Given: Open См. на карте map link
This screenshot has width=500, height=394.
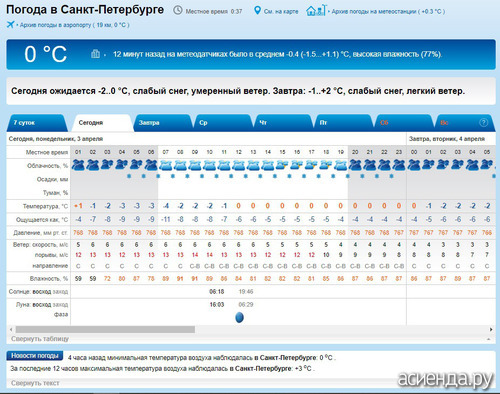Looking at the screenshot, I should 281,11.
